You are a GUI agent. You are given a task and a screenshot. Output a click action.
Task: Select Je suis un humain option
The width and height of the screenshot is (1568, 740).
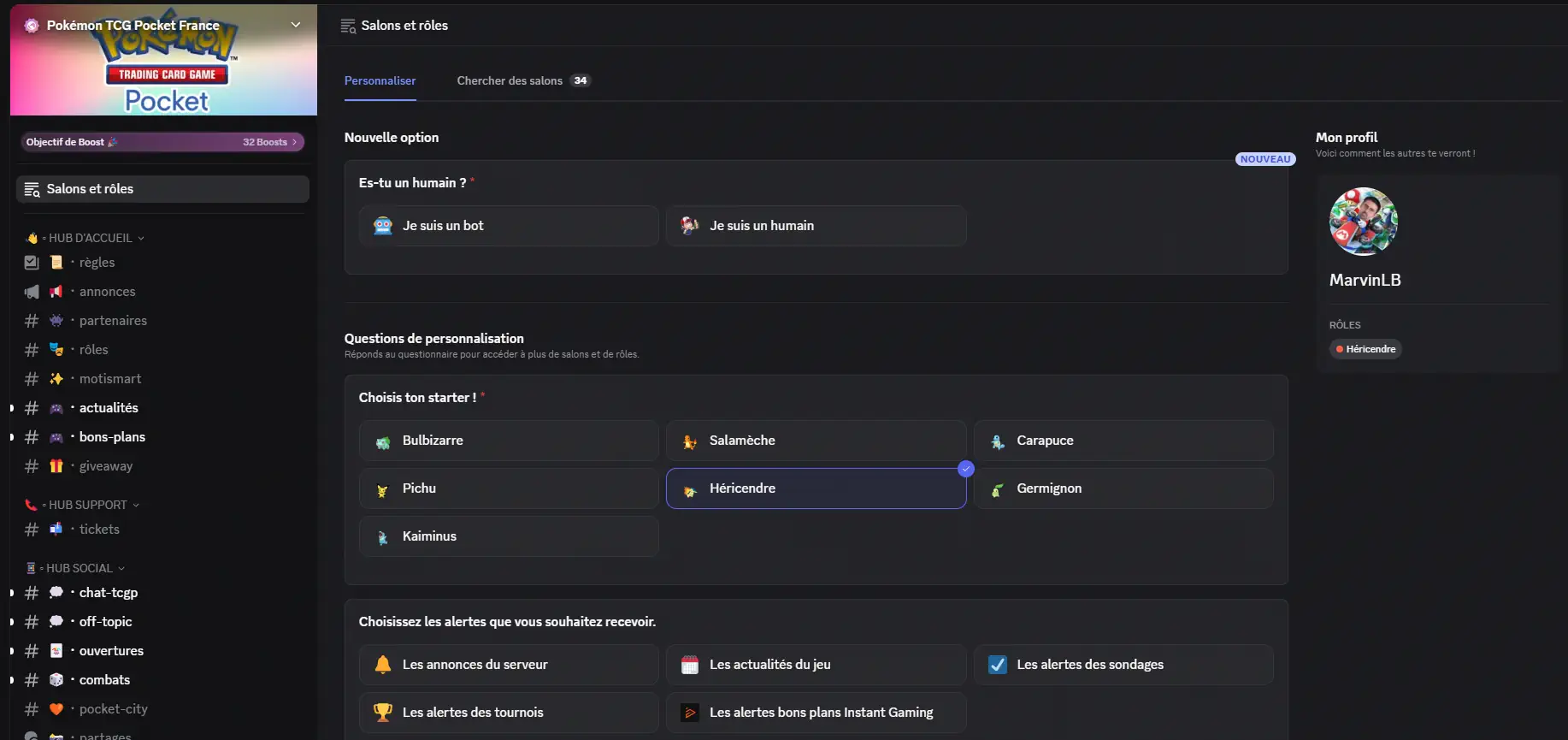[816, 226]
